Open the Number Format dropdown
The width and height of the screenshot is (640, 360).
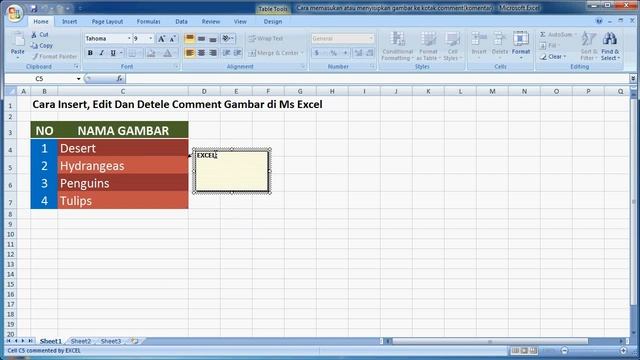point(371,38)
